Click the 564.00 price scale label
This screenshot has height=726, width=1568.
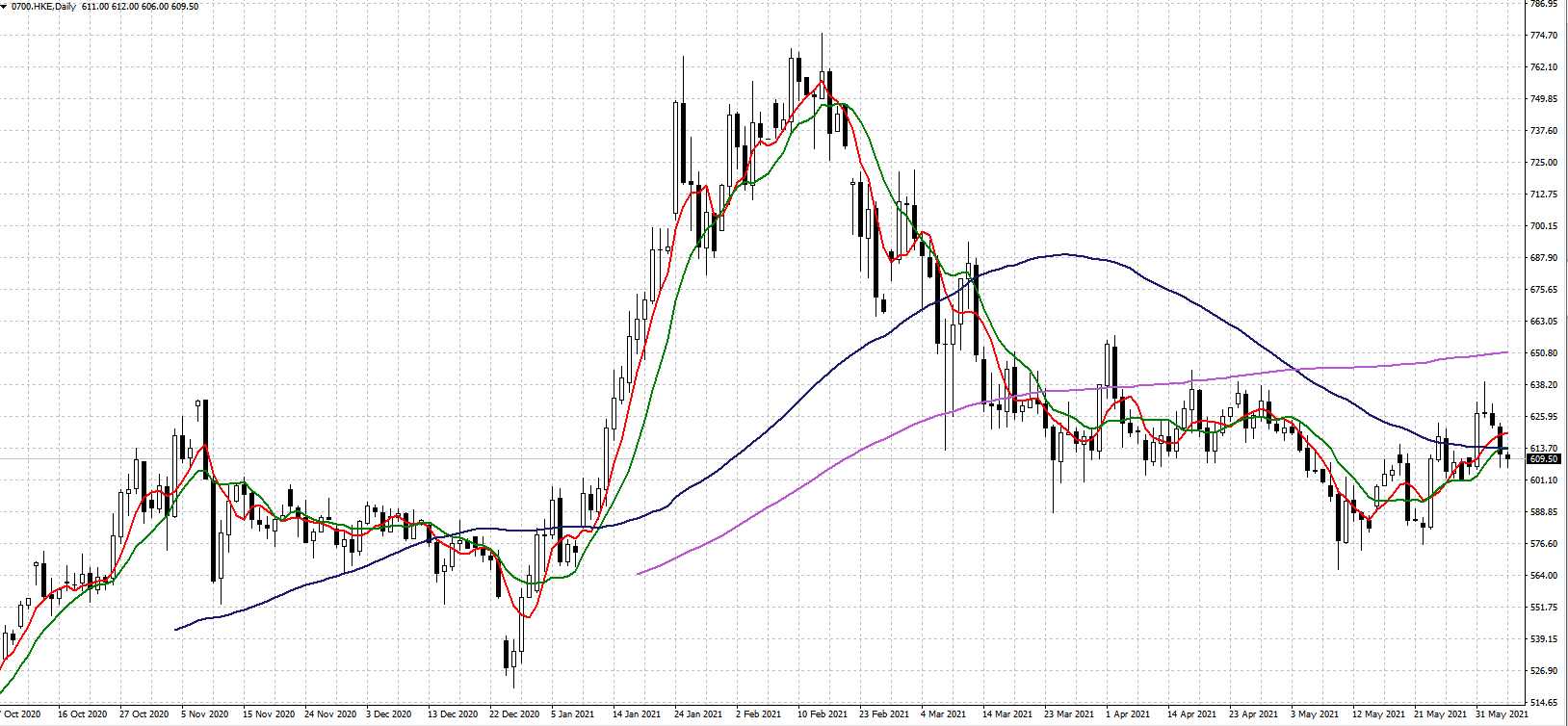tap(1544, 576)
